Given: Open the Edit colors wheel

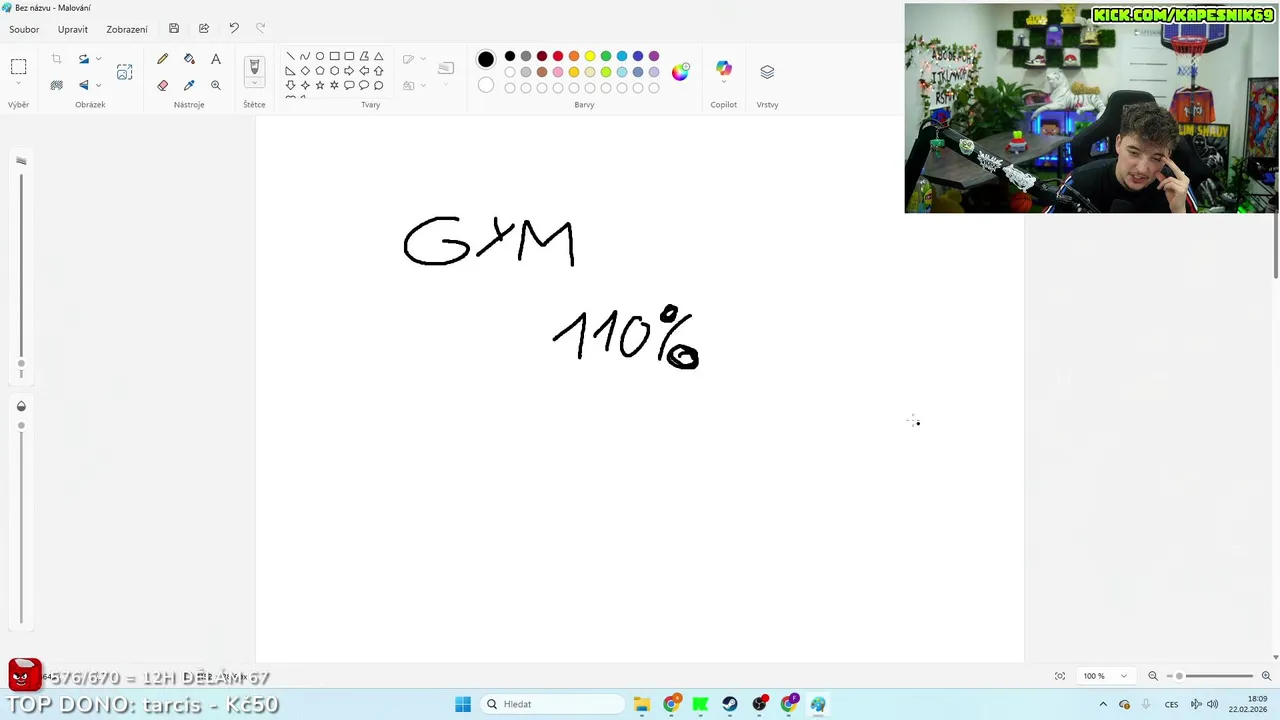Looking at the screenshot, I should 680,72.
